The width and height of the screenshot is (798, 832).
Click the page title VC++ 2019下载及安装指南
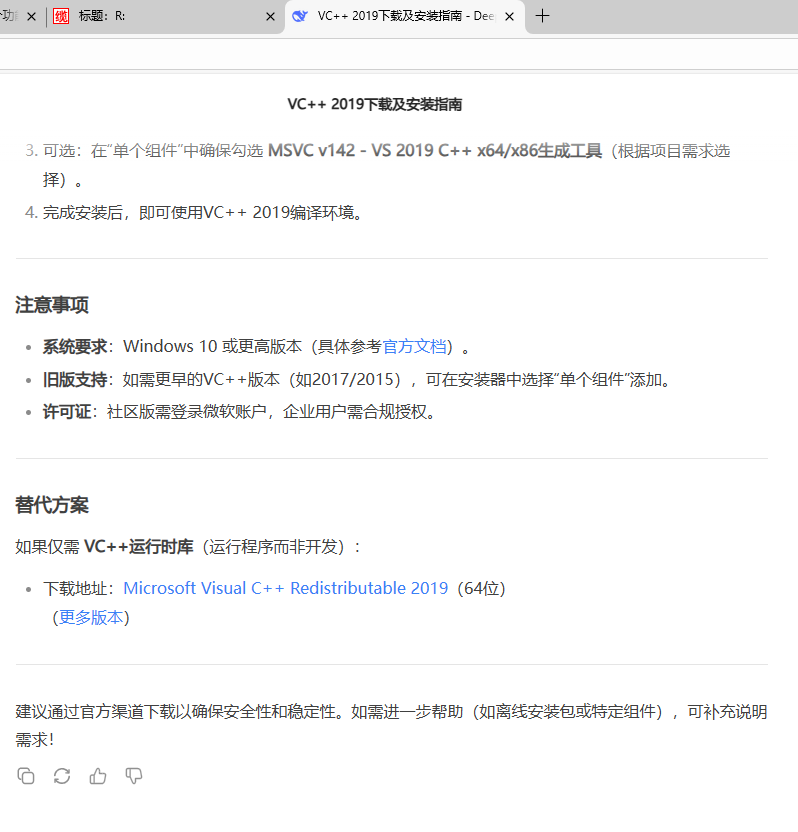[375, 104]
